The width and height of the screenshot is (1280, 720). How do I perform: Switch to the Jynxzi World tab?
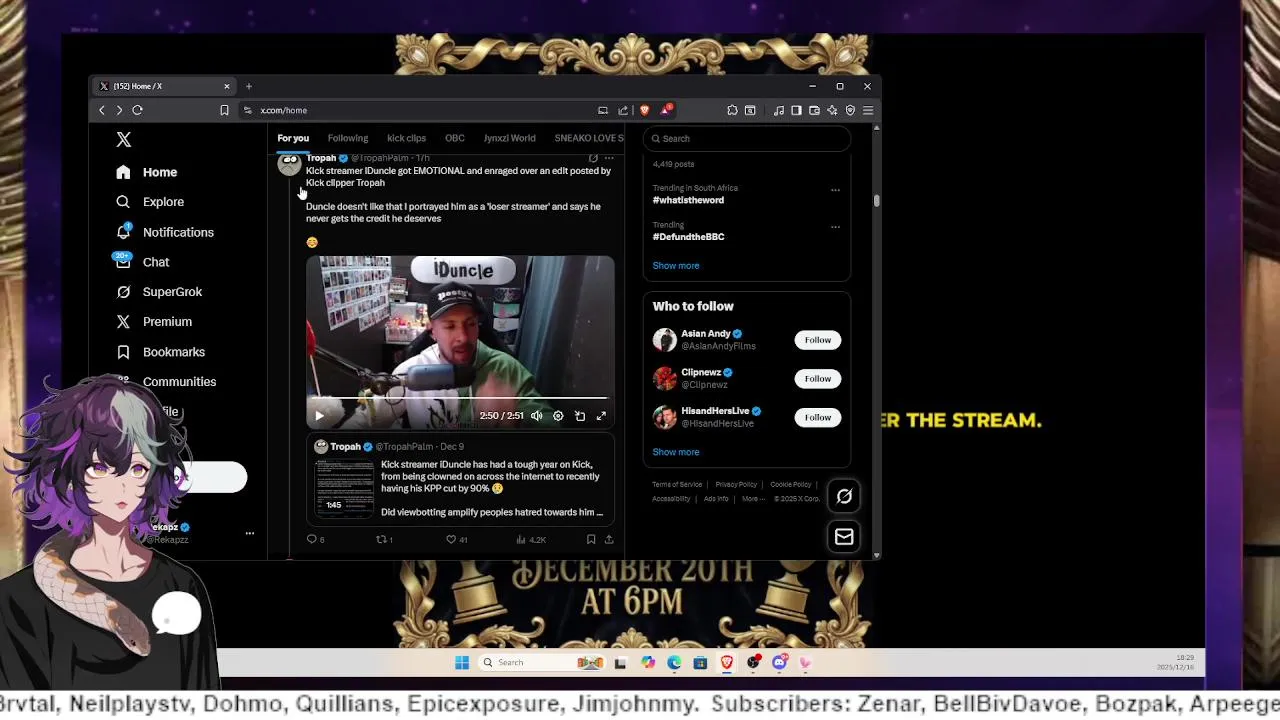tap(510, 138)
